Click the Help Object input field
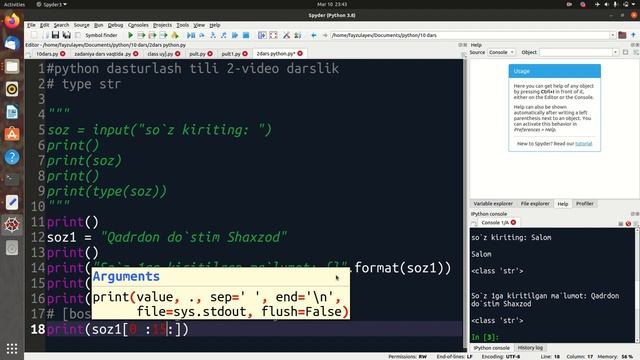This screenshot has width=640, height=360. (576, 52)
